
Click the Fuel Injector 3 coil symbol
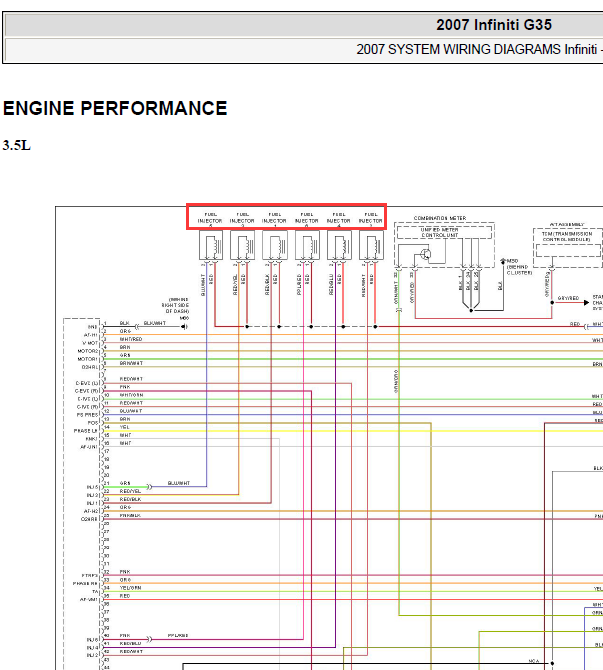point(243,245)
